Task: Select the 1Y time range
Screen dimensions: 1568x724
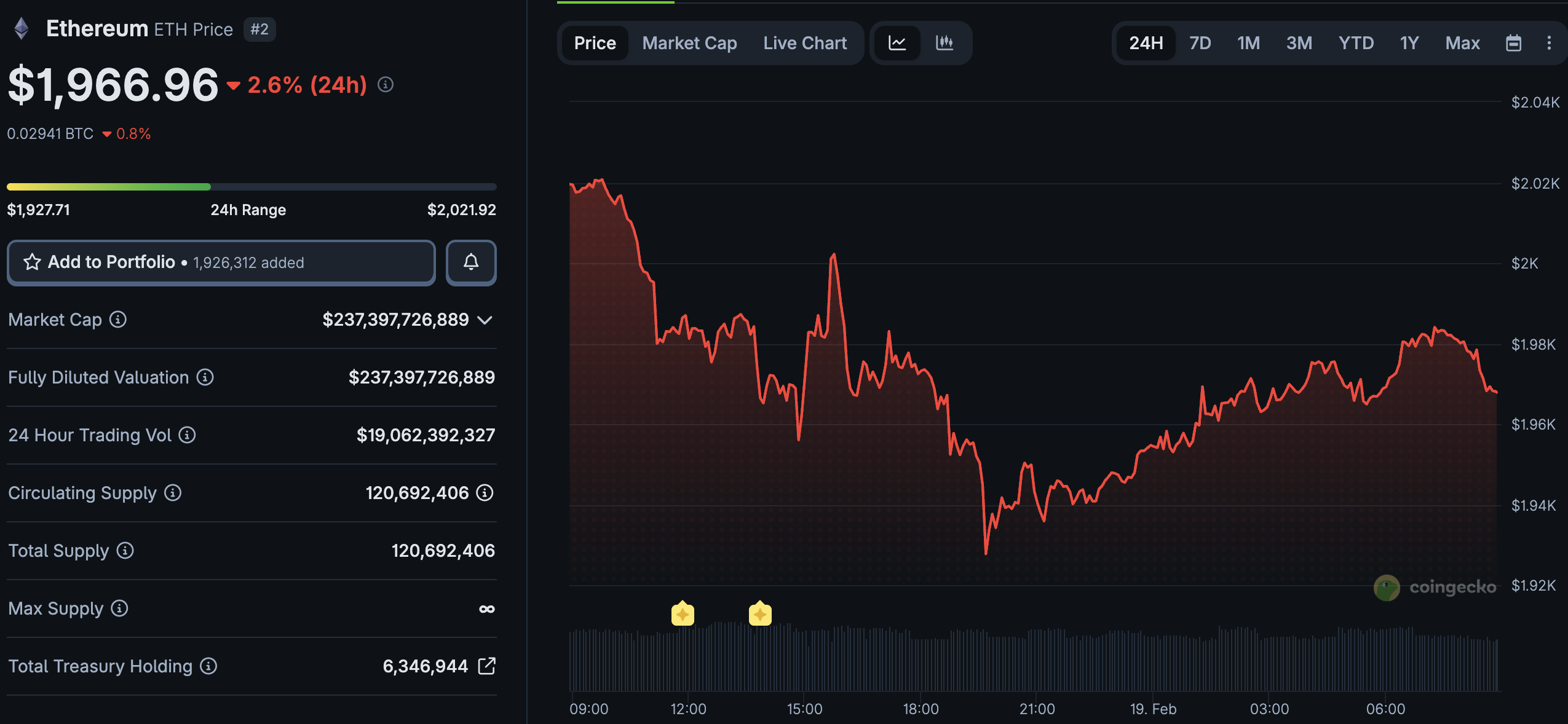Action: click(1409, 43)
